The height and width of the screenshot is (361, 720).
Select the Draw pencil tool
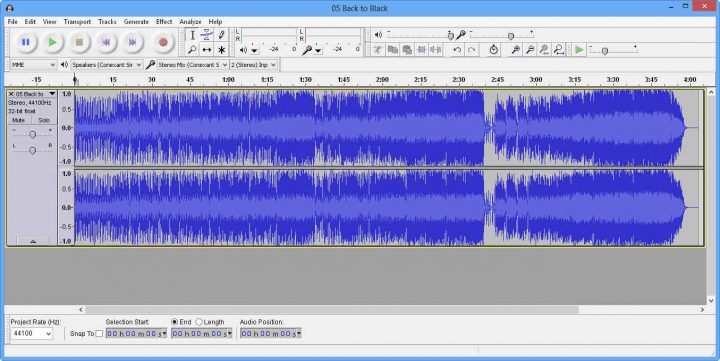(x=221, y=34)
